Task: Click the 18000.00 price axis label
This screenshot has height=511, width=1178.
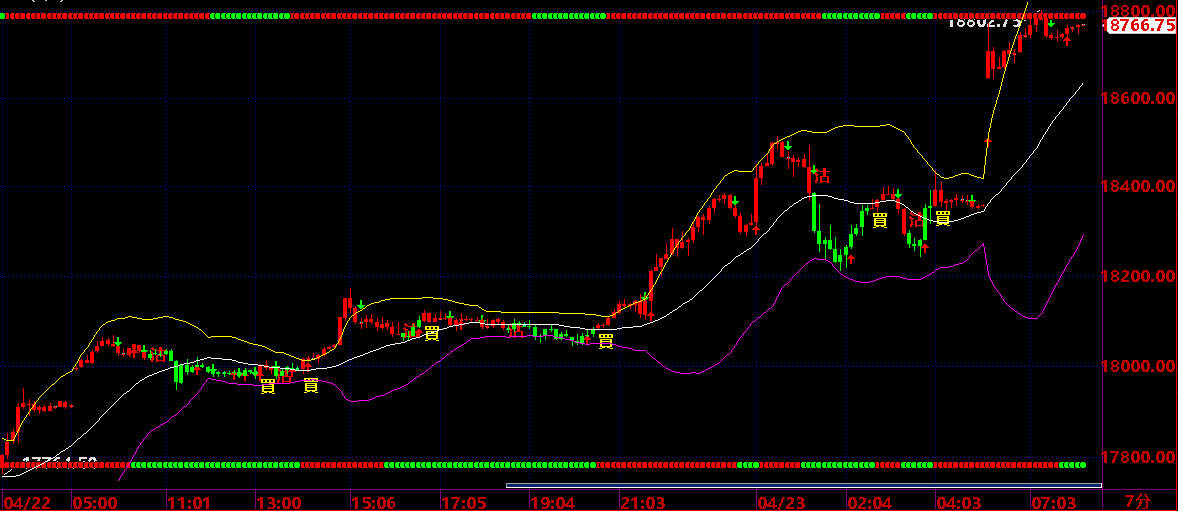Action: pyautogui.click(x=1140, y=367)
